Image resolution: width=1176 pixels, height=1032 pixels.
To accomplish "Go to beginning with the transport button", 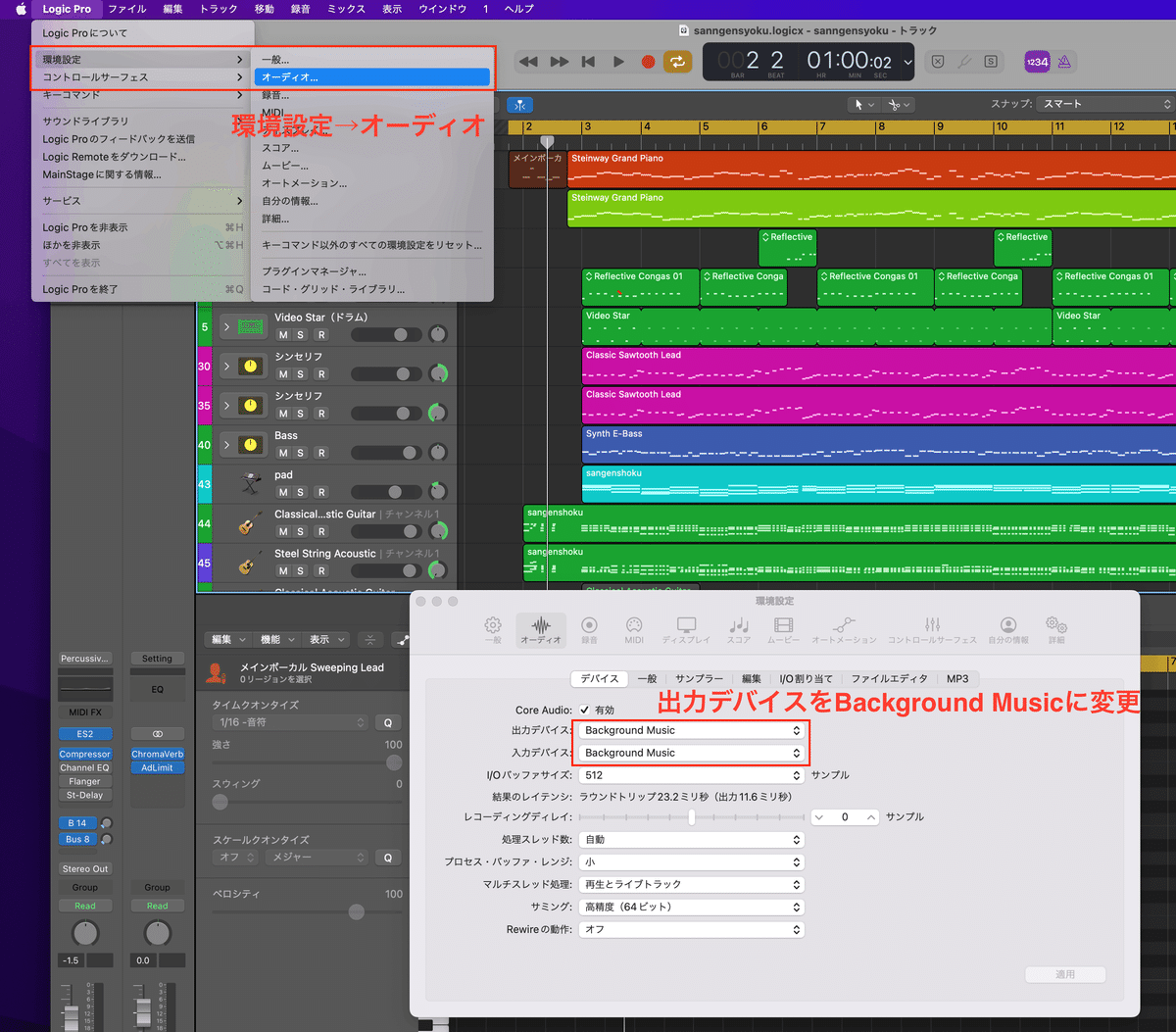I will pyautogui.click(x=588, y=62).
